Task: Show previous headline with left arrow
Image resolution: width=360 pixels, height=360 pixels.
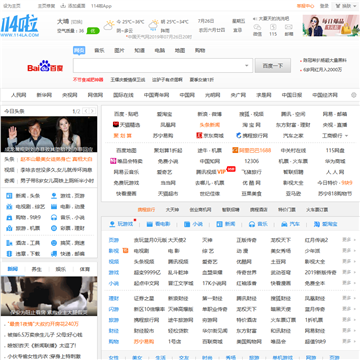Action: click(x=86, y=111)
